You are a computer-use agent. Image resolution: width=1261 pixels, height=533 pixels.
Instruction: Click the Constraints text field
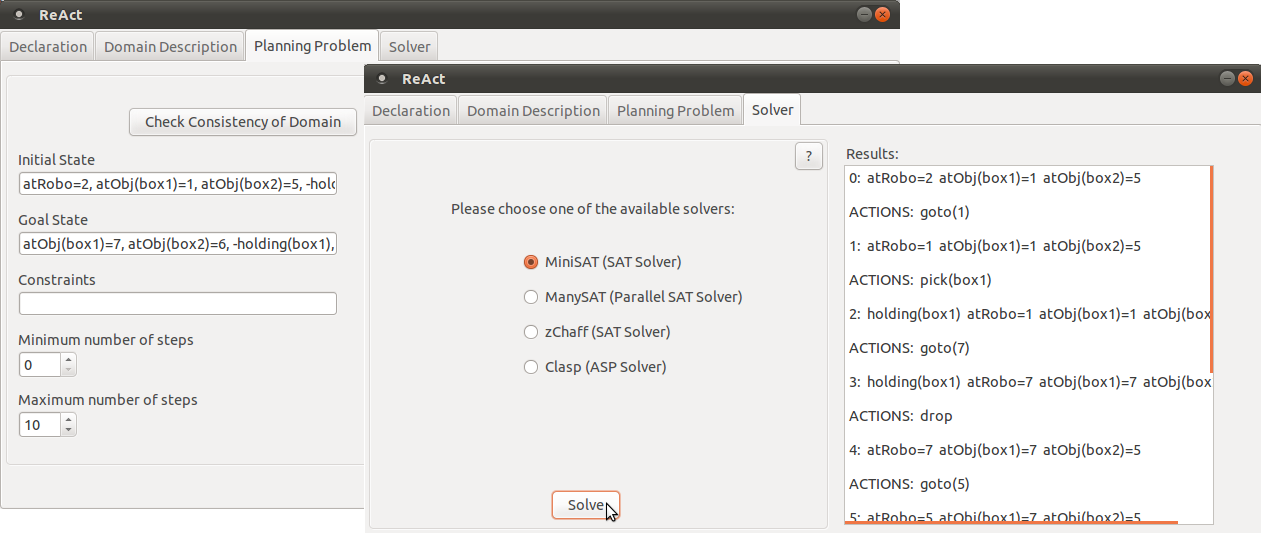point(178,304)
